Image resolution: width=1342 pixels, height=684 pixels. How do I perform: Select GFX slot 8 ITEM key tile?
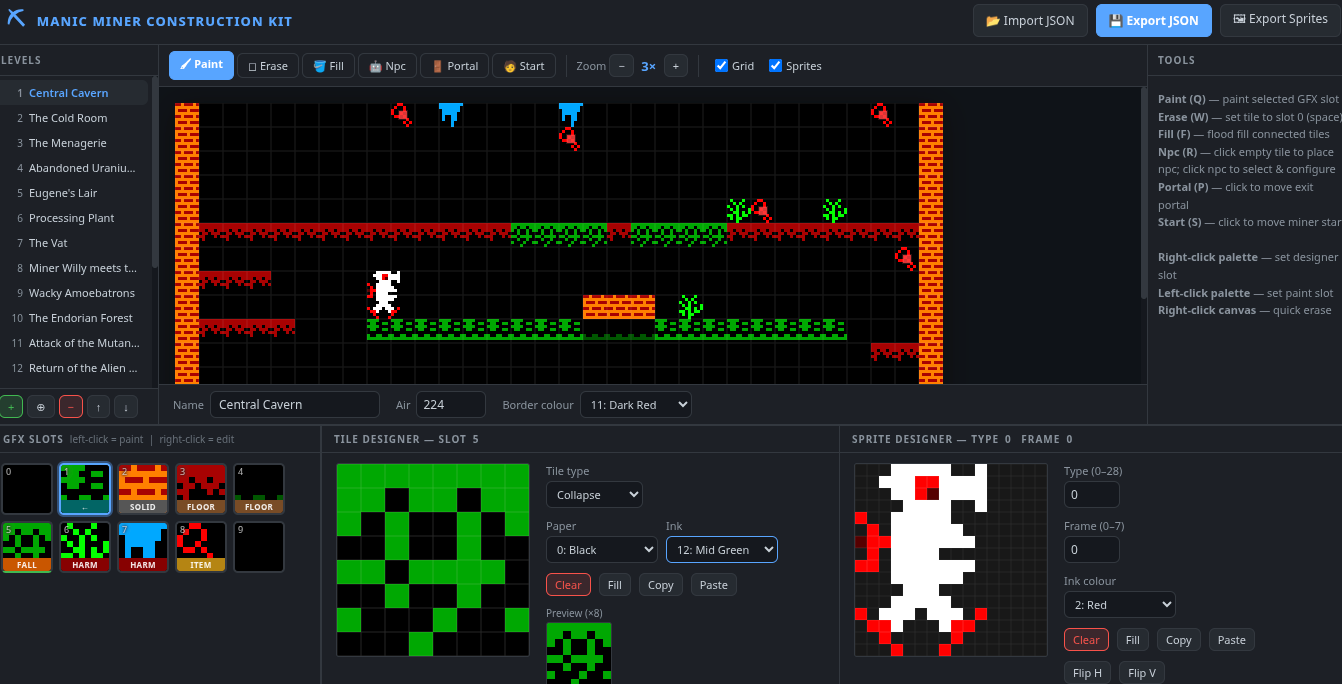pos(200,547)
